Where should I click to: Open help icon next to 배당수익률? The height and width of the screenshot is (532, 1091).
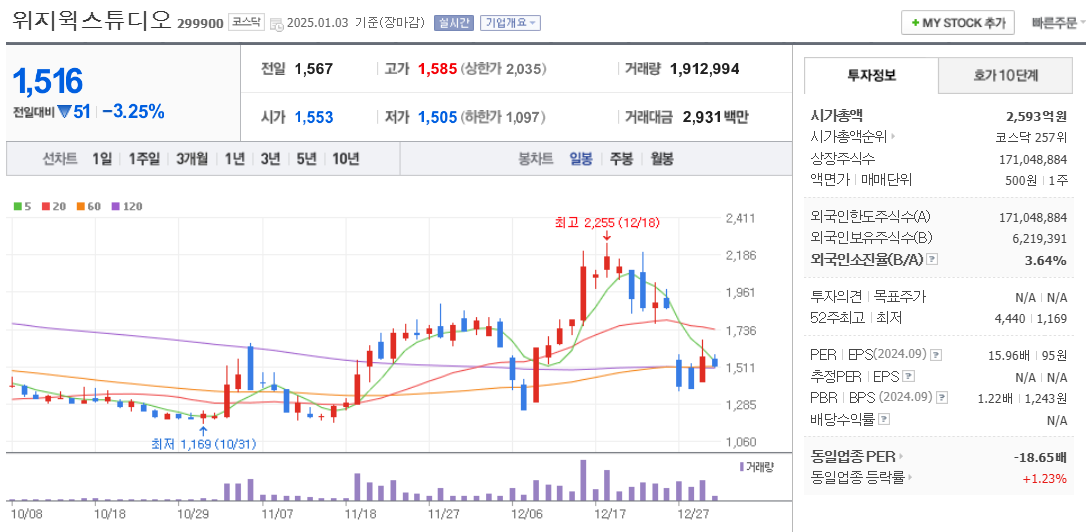884,419
